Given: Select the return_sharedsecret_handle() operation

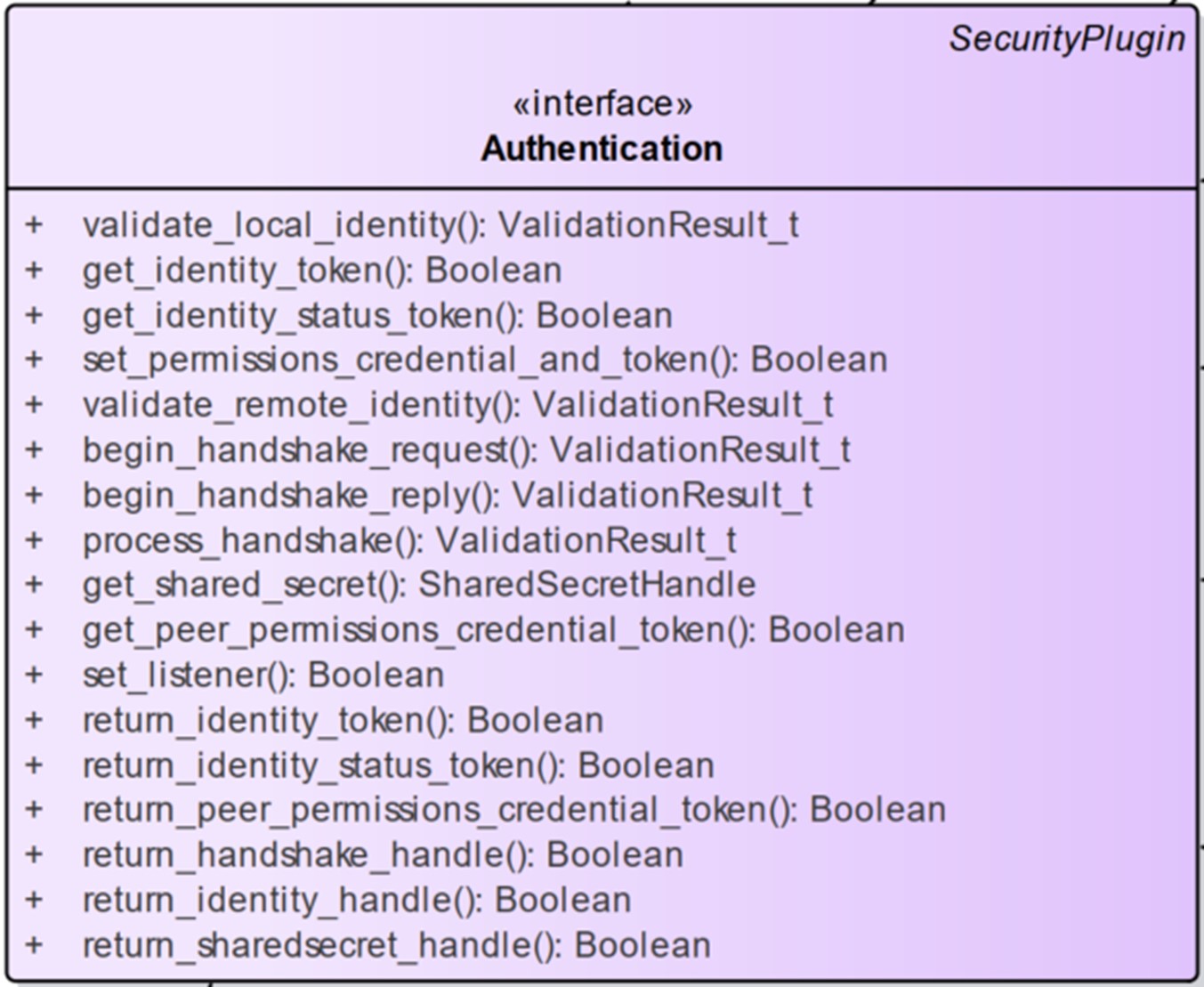Looking at the screenshot, I should click(396, 945).
